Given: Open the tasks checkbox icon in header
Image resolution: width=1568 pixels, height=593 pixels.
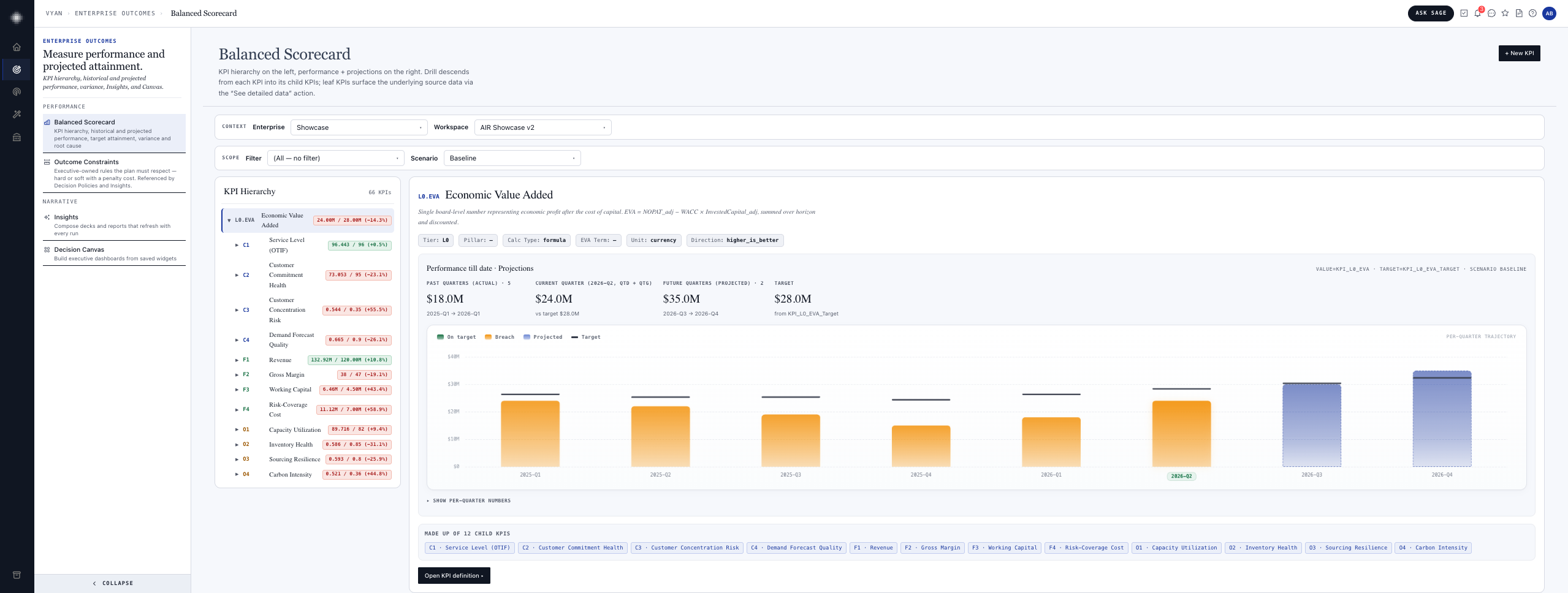Looking at the screenshot, I should [x=1464, y=13].
